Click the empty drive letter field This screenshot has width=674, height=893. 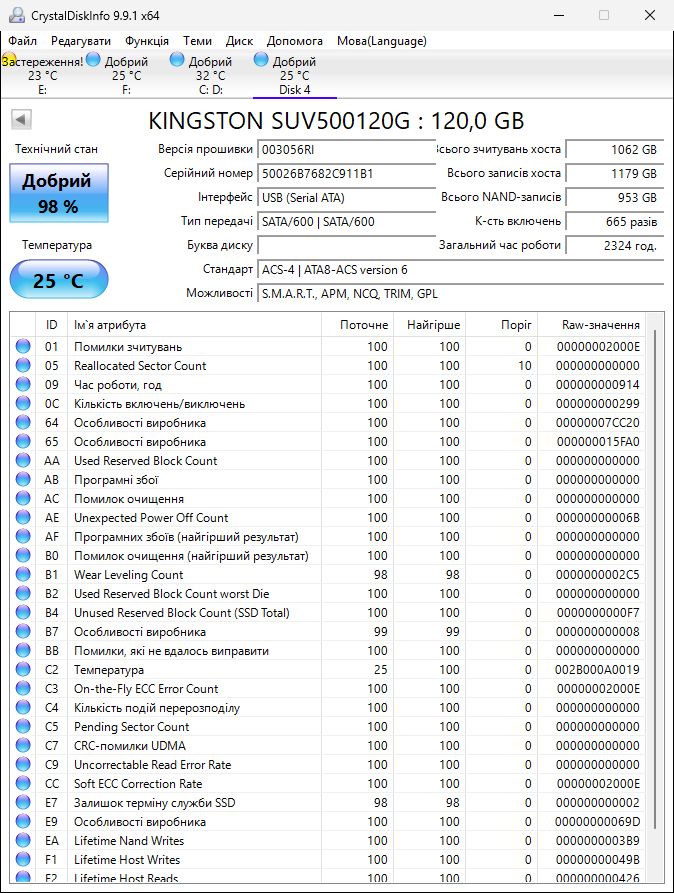pos(347,245)
